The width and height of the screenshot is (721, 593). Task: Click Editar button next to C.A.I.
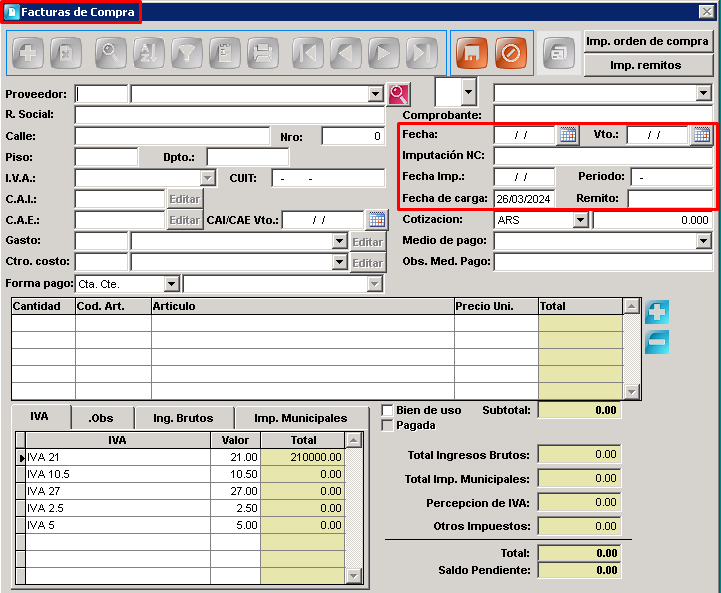(185, 199)
